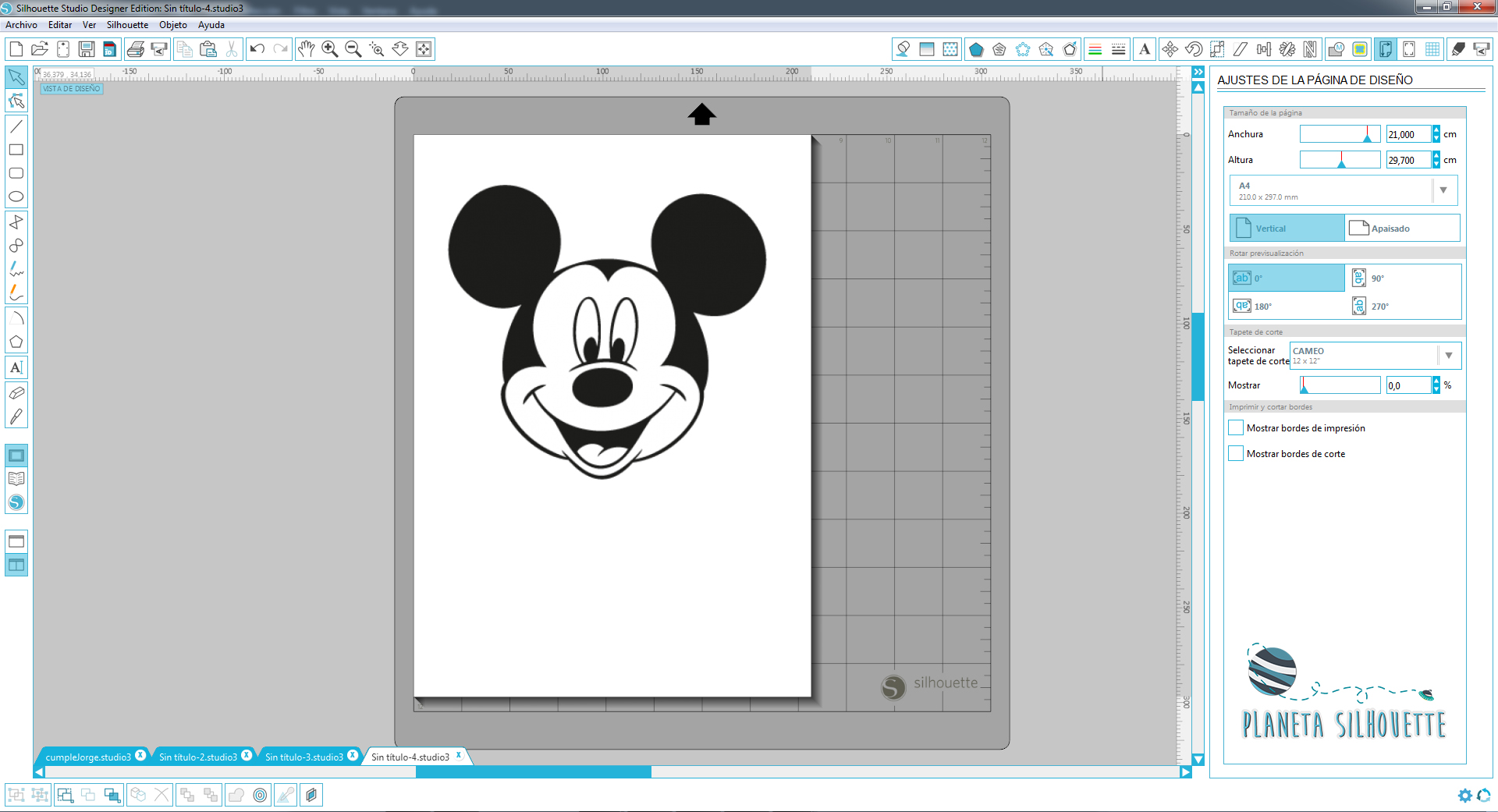Select the Draw a Regular Polygon tool
Viewport: 1498px width, 812px height.
coord(16,342)
